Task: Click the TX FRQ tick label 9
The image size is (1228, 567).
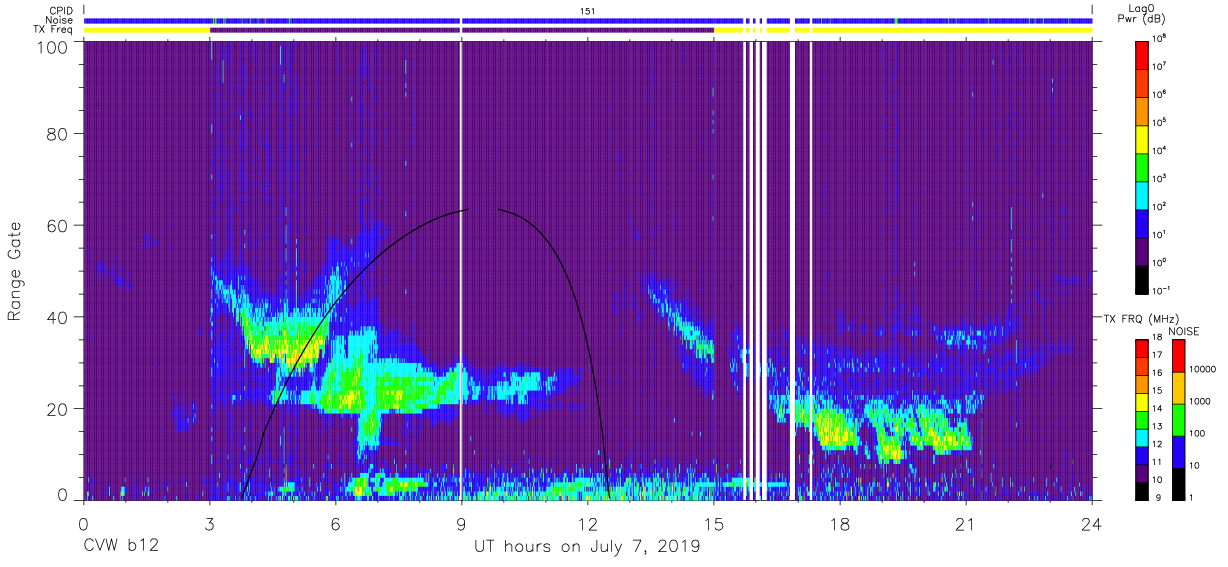Action: pos(1160,498)
